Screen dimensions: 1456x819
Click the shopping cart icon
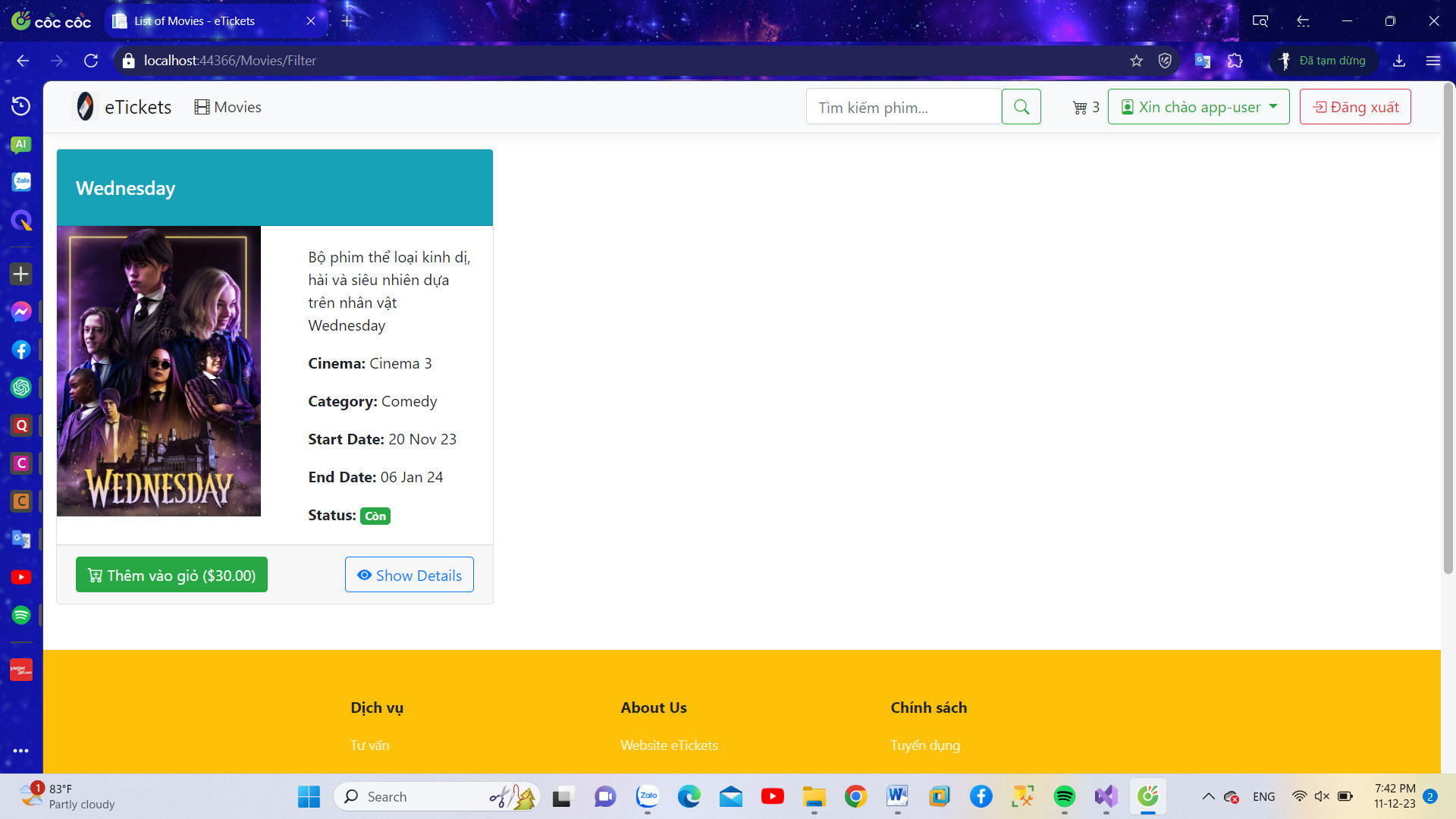click(1079, 106)
